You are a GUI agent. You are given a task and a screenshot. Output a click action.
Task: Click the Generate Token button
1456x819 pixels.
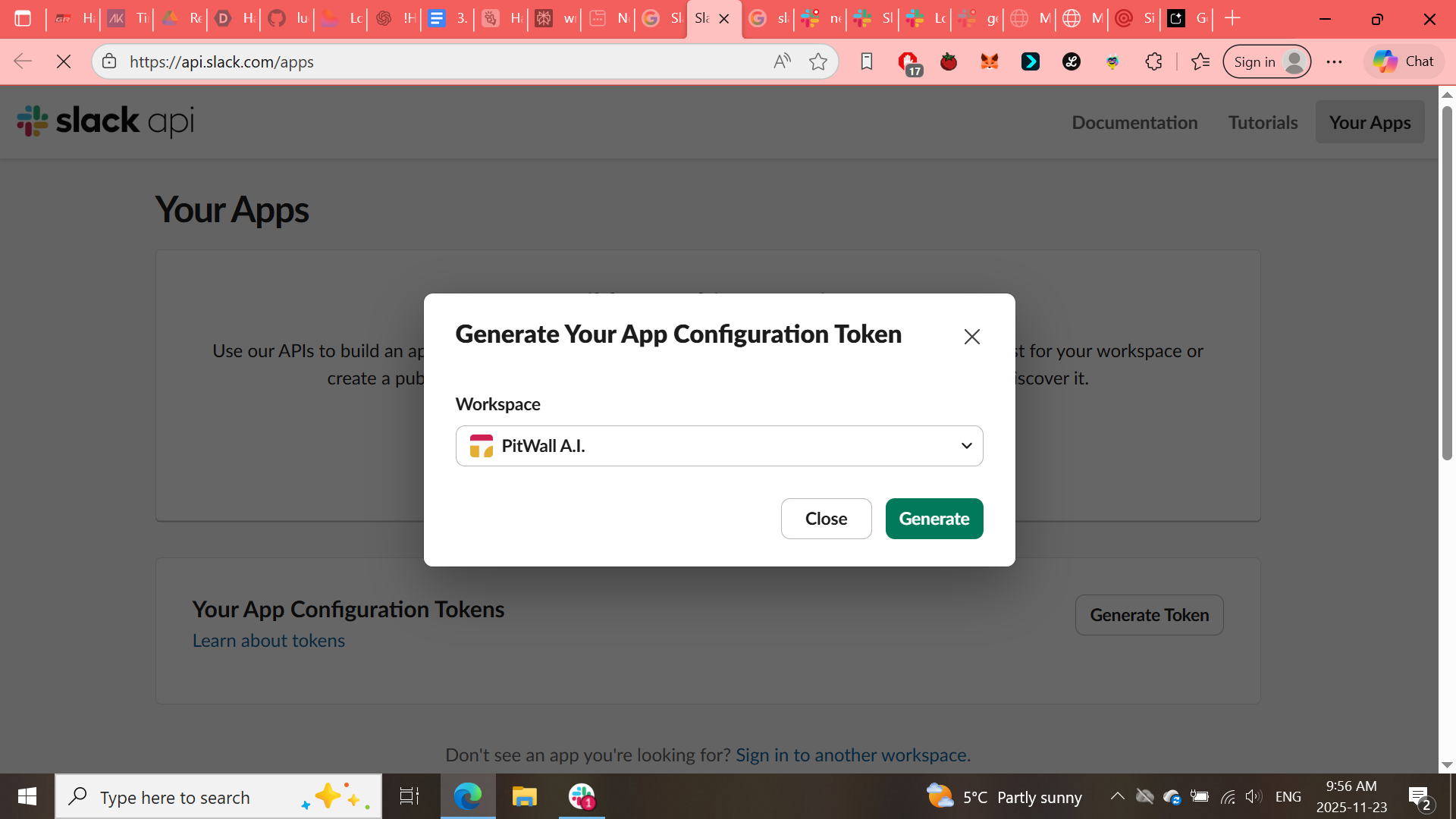(x=1148, y=615)
